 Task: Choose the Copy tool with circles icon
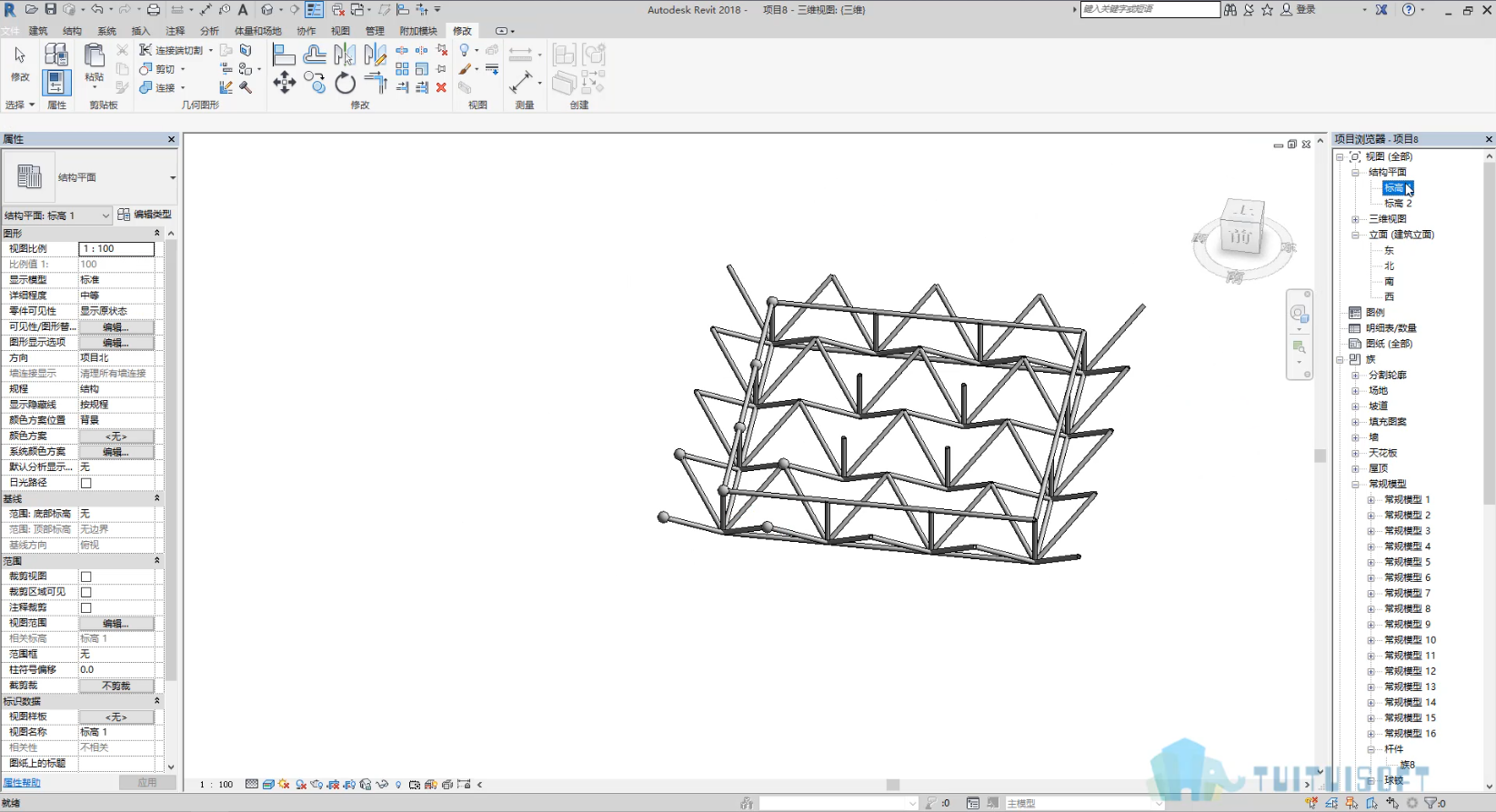315,83
